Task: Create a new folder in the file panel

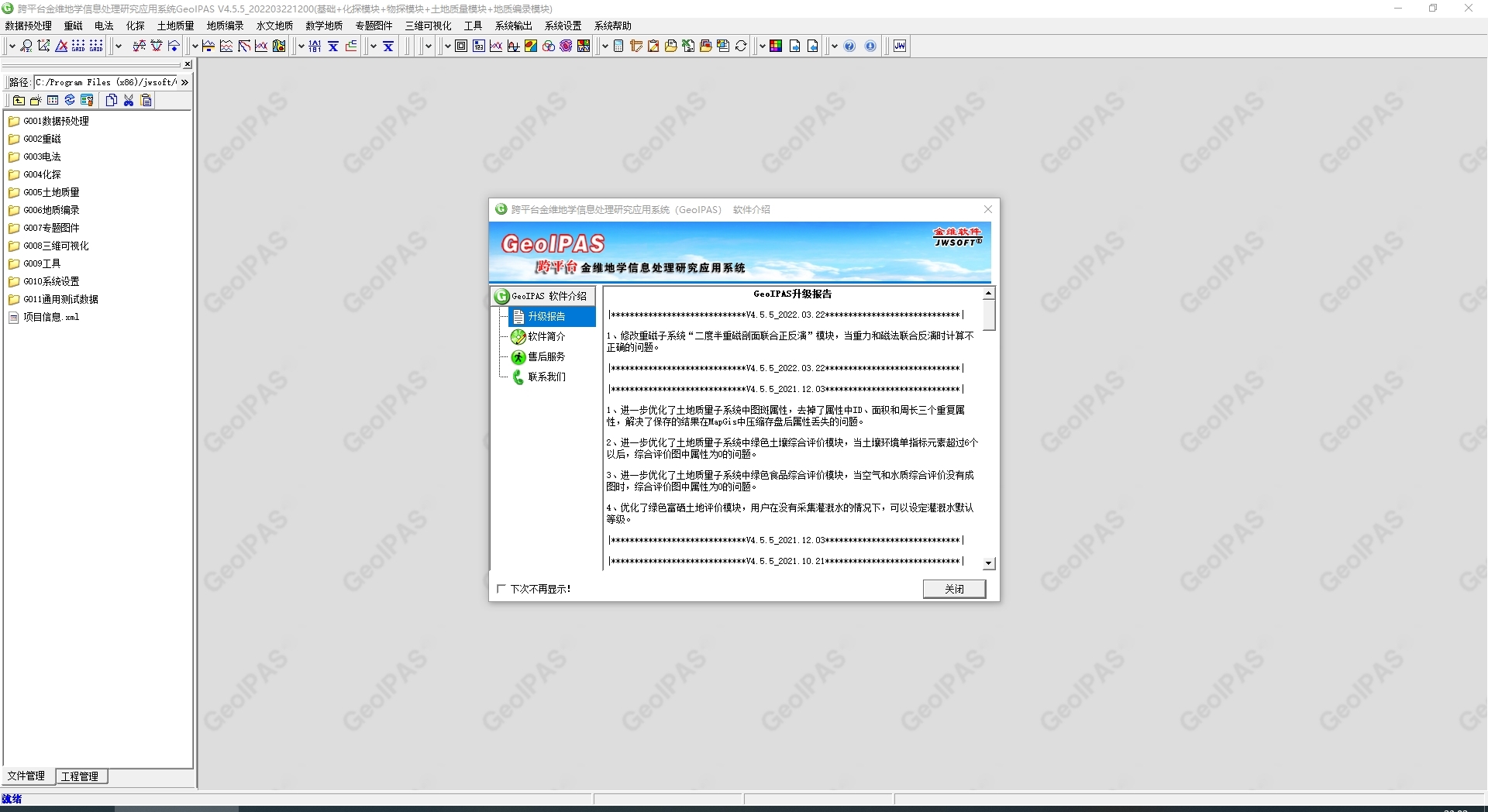Action: pyautogui.click(x=36, y=101)
